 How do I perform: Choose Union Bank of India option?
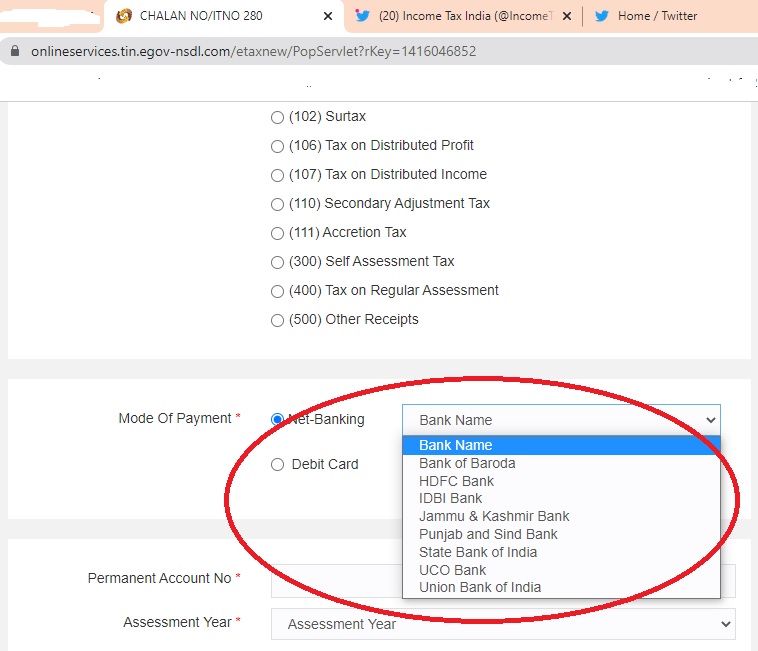click(x=561, y=587)
